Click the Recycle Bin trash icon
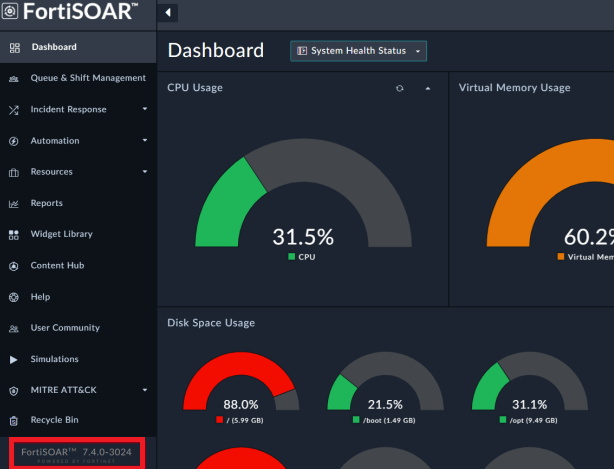Screen dimensions: 614x469 point(14,421)
